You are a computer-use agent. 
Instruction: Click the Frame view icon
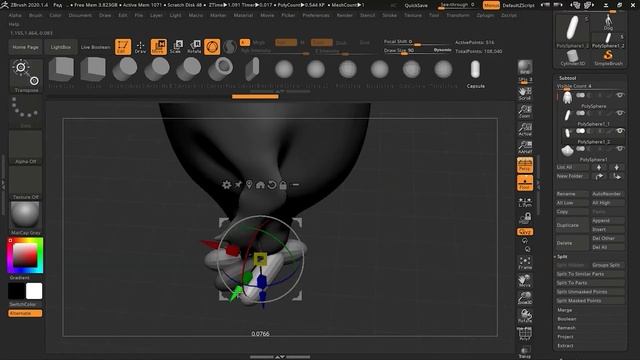coord(525,263)
